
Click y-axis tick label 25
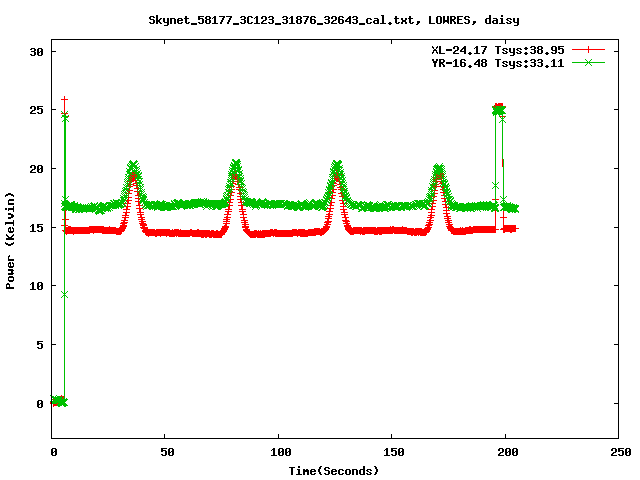click(x=36, y=110)
